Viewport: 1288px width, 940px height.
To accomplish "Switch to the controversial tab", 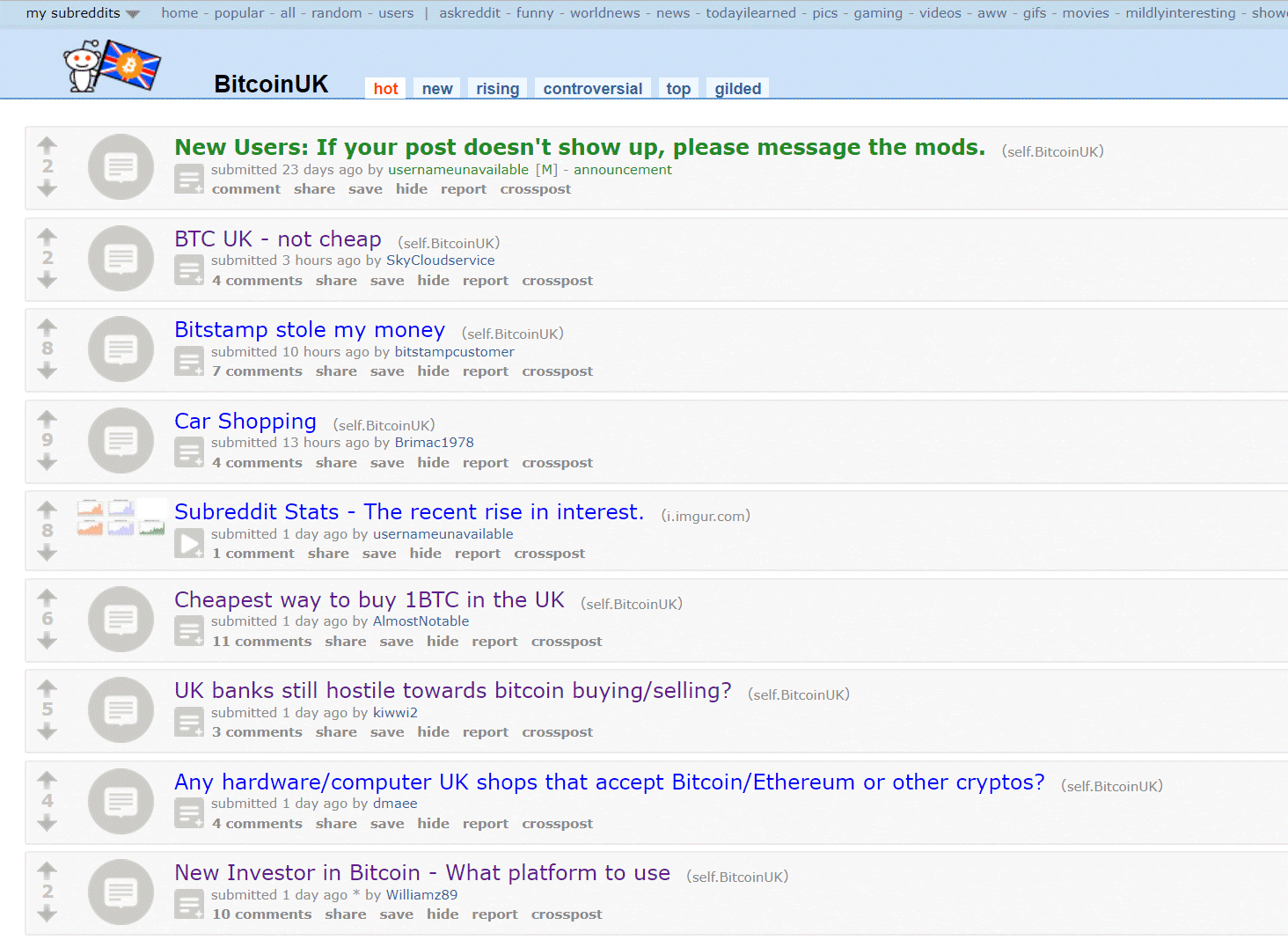I will (x=592, y=89).
